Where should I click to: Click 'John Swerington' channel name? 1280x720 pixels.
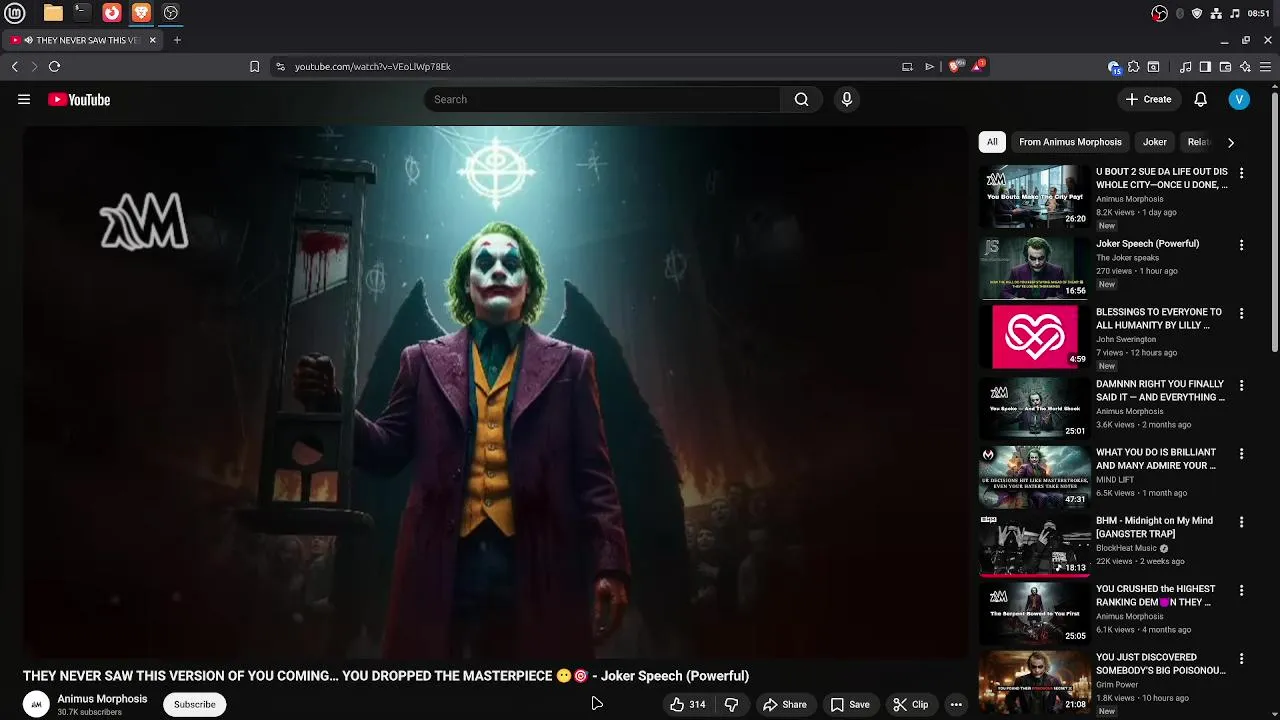click(1126, 339)
